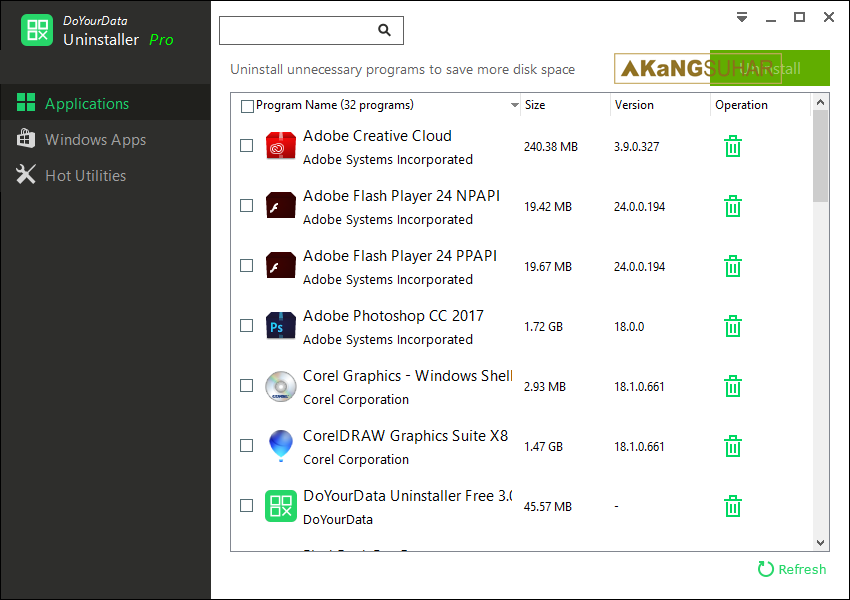Click the vertical scrollbar thumb
Screen dimensions: 850x600
click(x=820, y=156)
